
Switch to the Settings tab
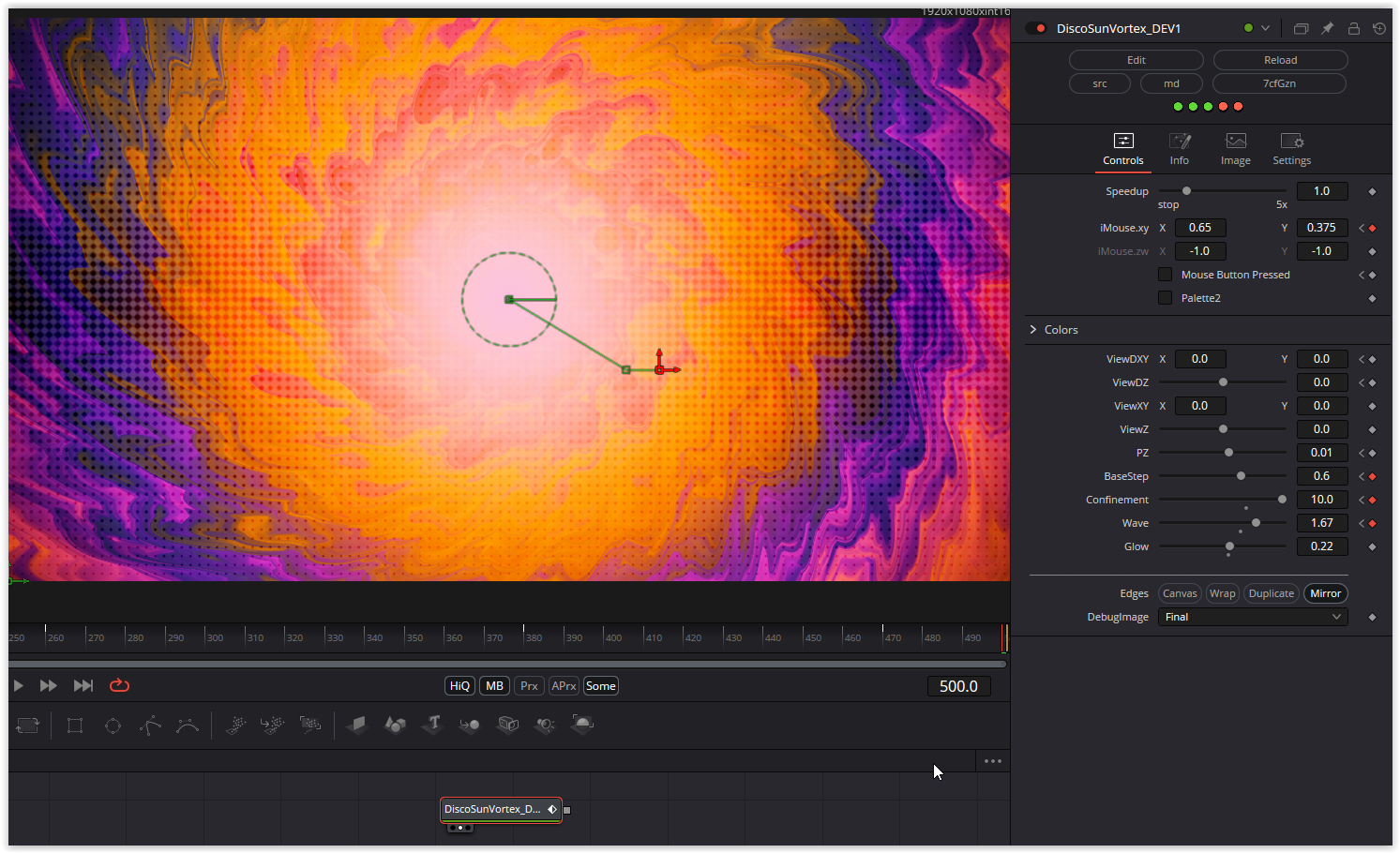tap(1291, 149)
